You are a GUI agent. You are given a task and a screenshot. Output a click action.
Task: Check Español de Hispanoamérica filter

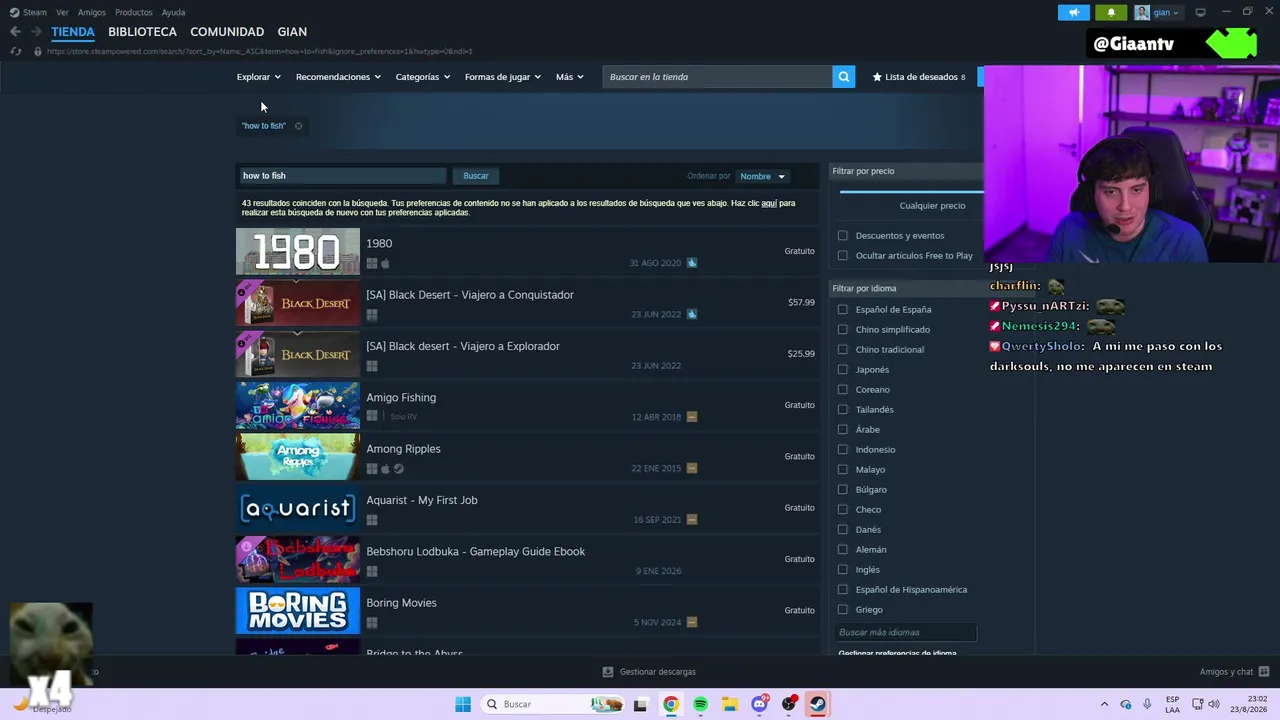(x=843, y=590)
